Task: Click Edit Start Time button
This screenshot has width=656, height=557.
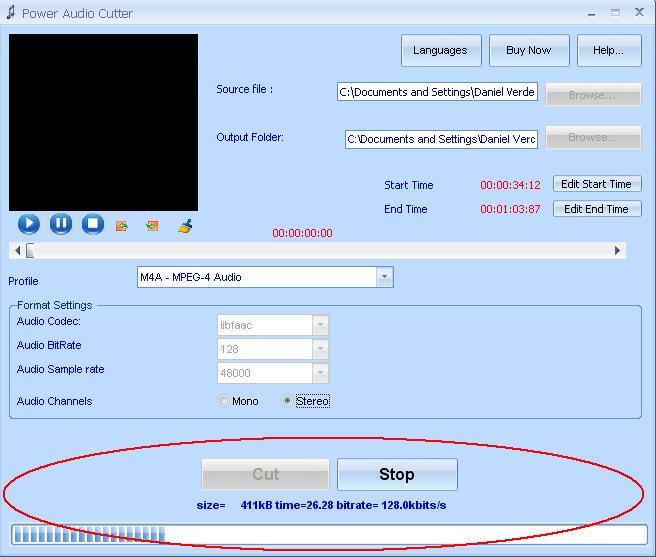Action: (597, 184)
